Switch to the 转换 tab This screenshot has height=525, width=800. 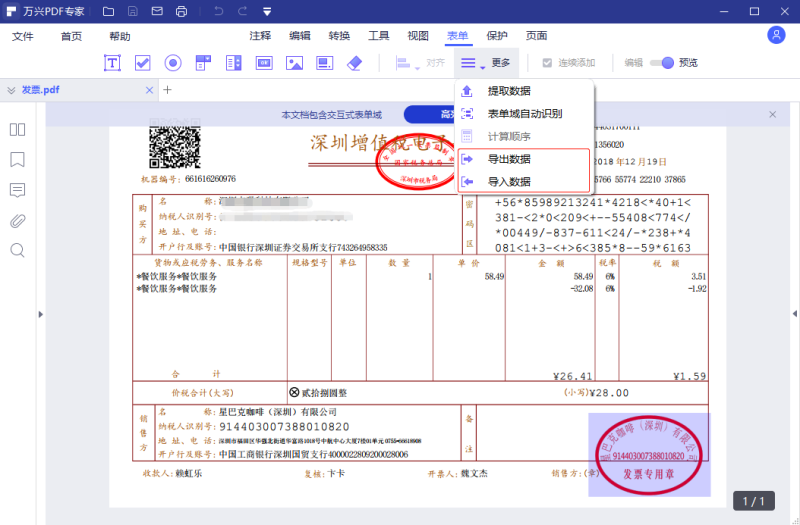pos(339,36)
